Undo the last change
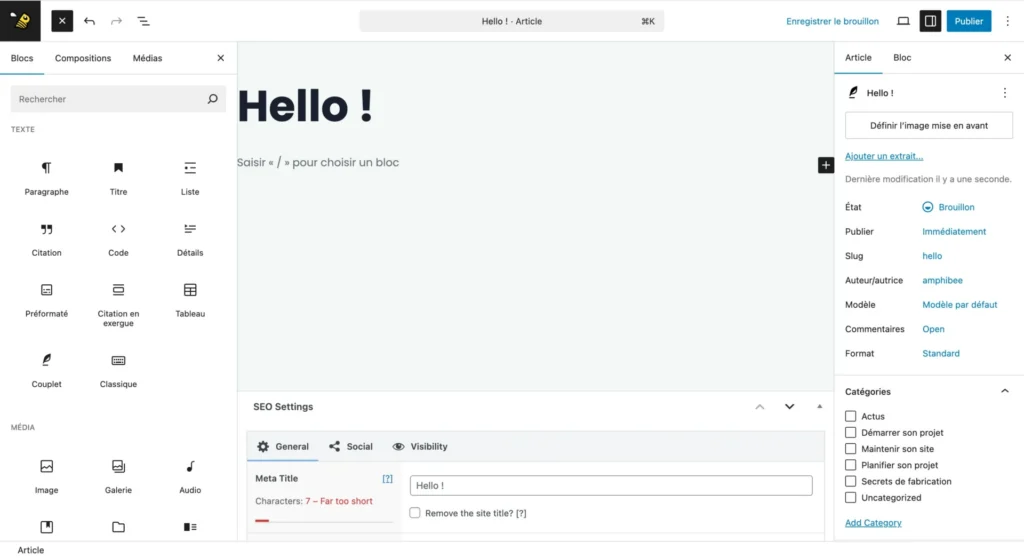1024x558 pixels. 89,21
